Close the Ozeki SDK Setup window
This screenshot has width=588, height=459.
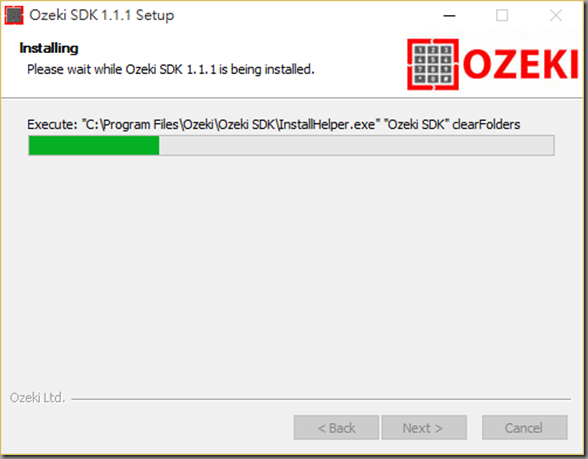click(555, 16)
